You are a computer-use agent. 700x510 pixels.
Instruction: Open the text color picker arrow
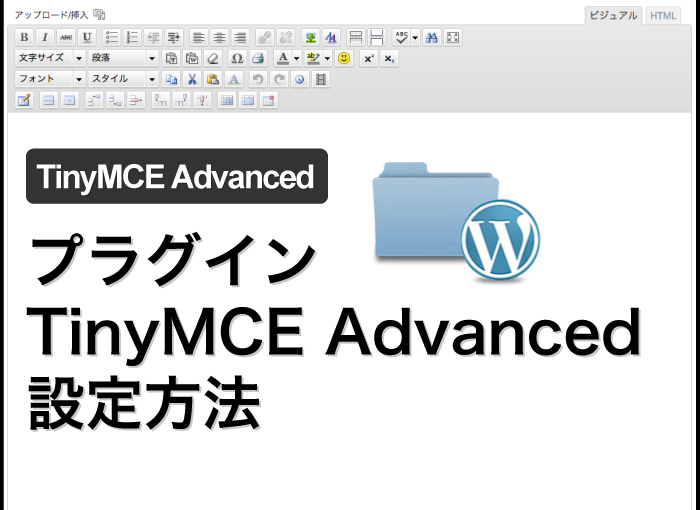(x=296, y=58)
